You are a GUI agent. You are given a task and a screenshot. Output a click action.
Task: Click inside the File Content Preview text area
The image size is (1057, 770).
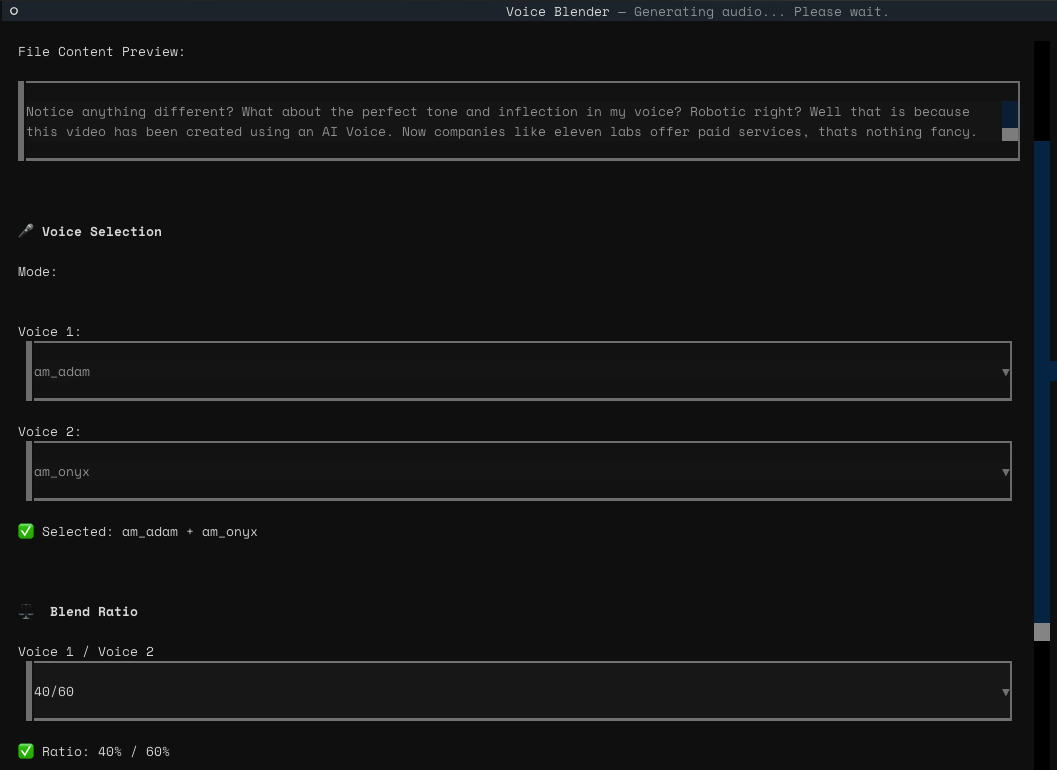click(x=500, y=121)
